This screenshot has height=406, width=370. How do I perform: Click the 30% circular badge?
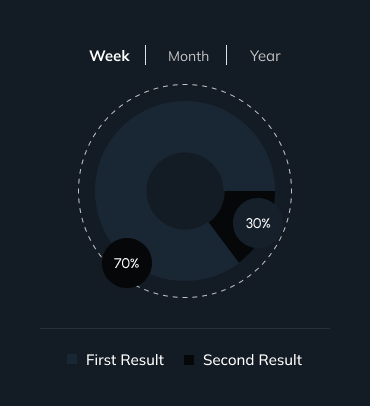(x=258, y=223)
